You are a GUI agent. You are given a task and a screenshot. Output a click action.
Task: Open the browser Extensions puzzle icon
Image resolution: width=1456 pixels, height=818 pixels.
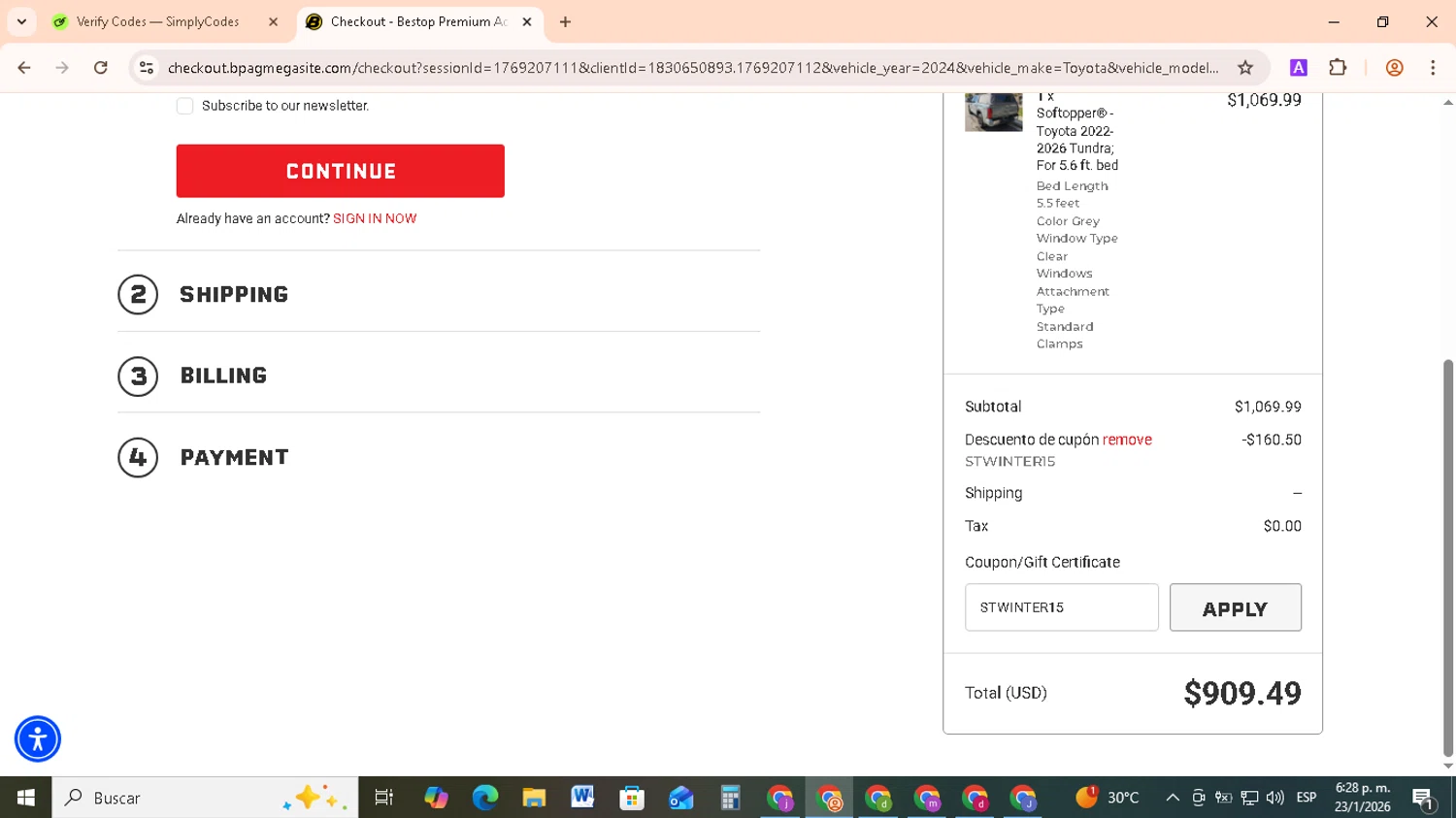click(1338, 68)
